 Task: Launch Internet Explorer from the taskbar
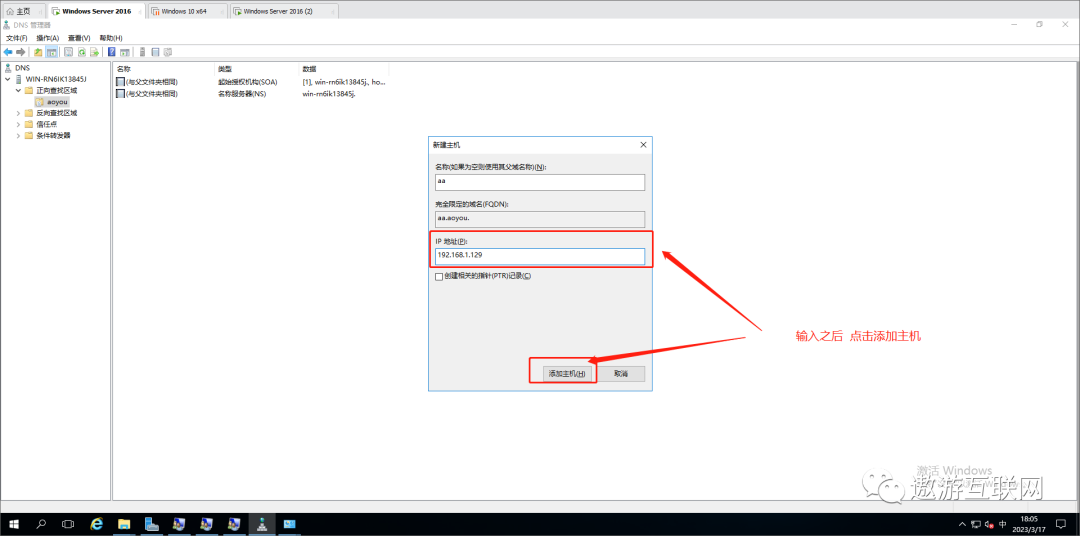click(97, 524)
